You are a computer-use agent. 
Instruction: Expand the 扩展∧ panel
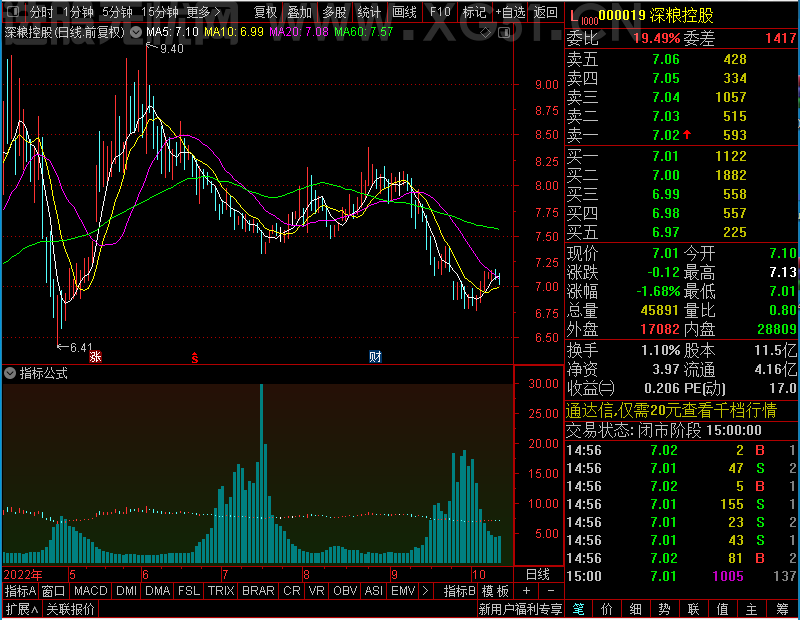point(22,609)
